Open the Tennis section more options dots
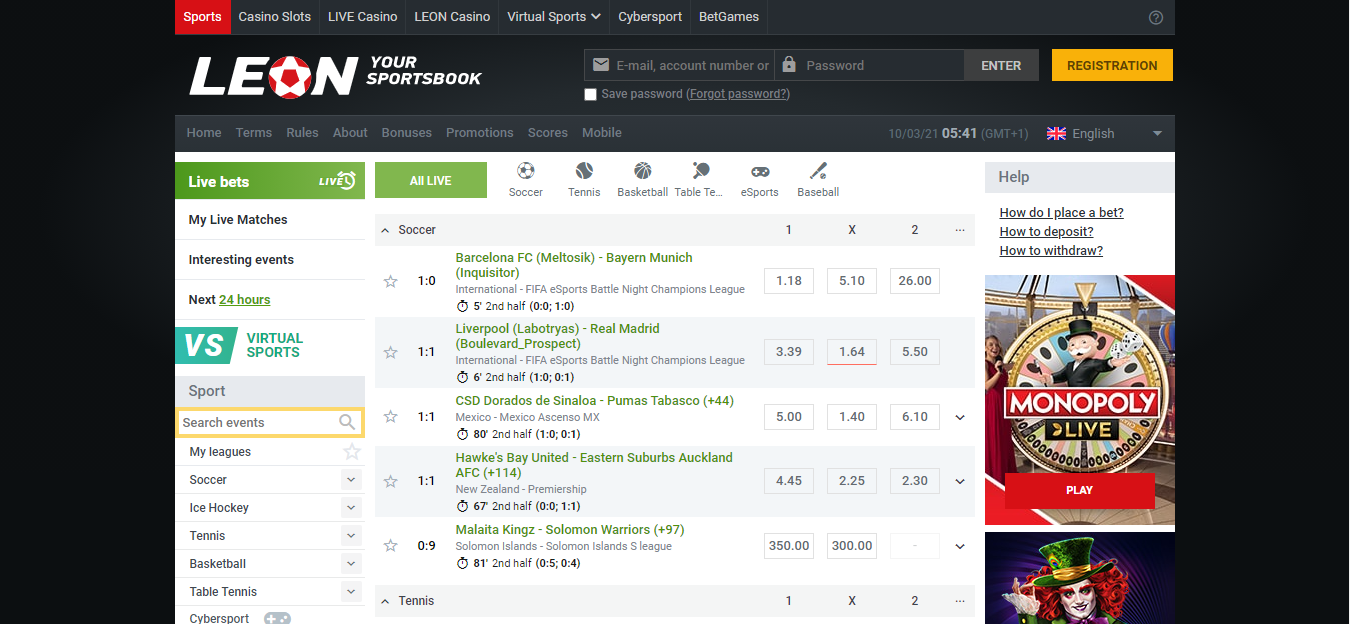This screenshot has height=624, width=1350. pos(960,601)
